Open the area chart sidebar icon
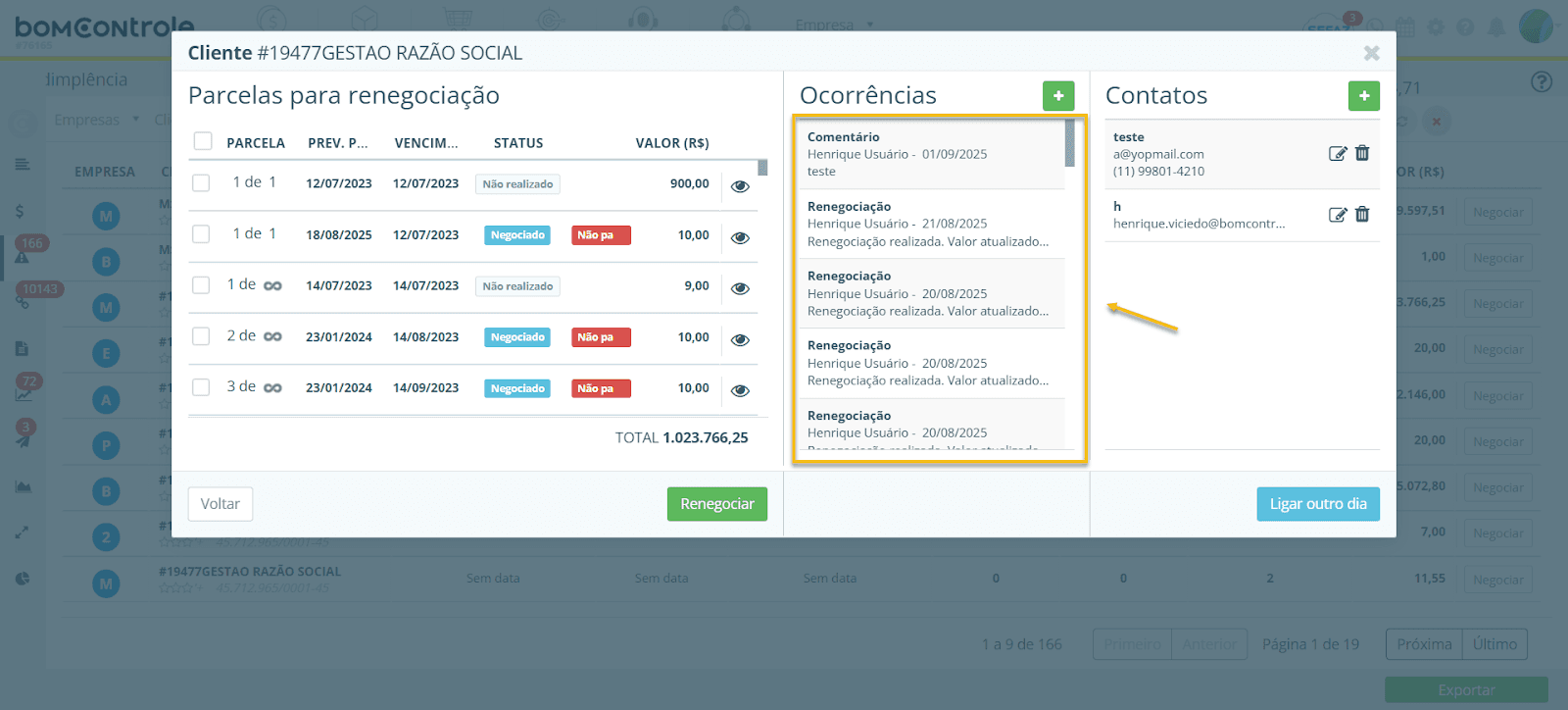Image resolution: width=1568 pixels, height=710 pixels. 23,486
